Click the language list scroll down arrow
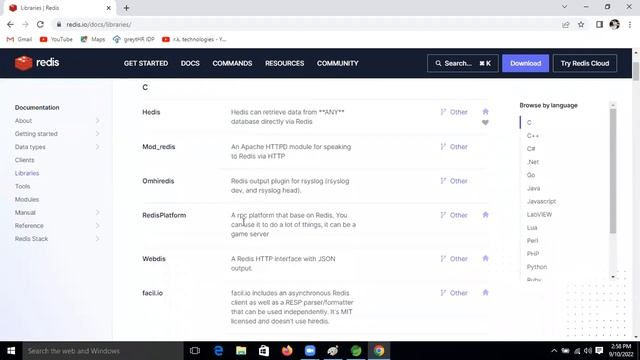640x360 pixels. [x=613, y=277]
